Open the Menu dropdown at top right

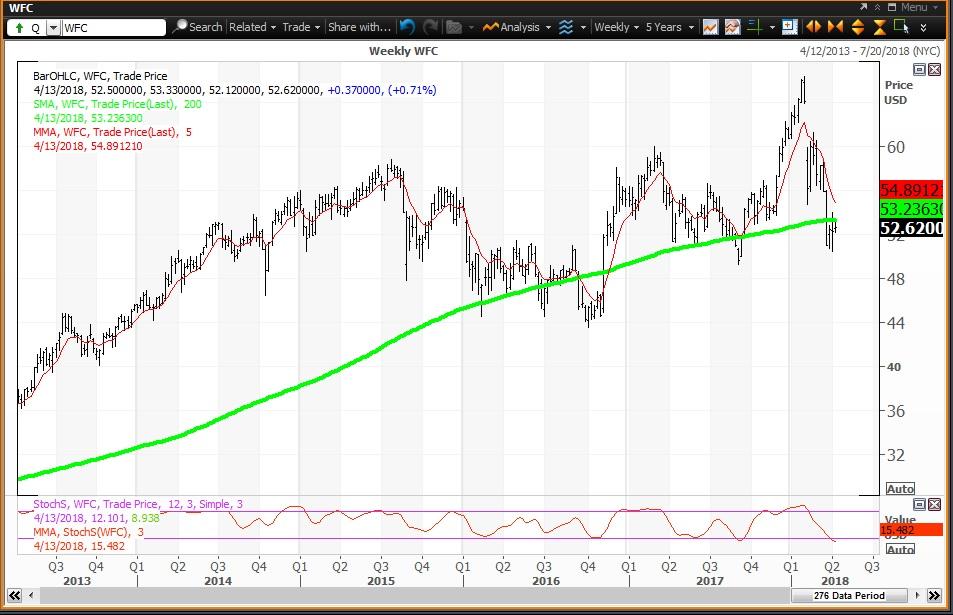click(919, 7)
